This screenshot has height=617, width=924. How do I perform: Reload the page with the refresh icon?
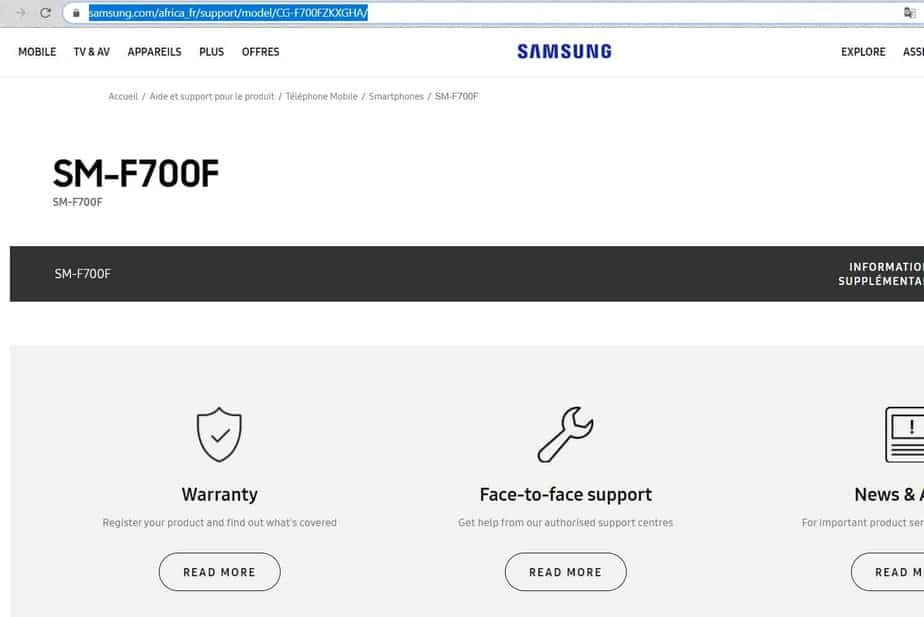[x=45, y=13]
